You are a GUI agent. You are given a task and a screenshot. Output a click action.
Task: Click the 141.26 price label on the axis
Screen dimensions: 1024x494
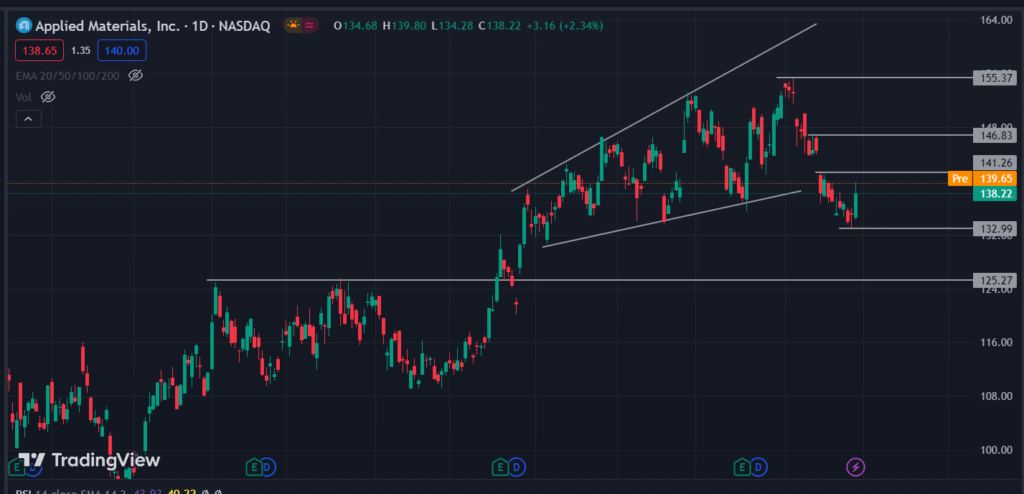click(995, 163)
